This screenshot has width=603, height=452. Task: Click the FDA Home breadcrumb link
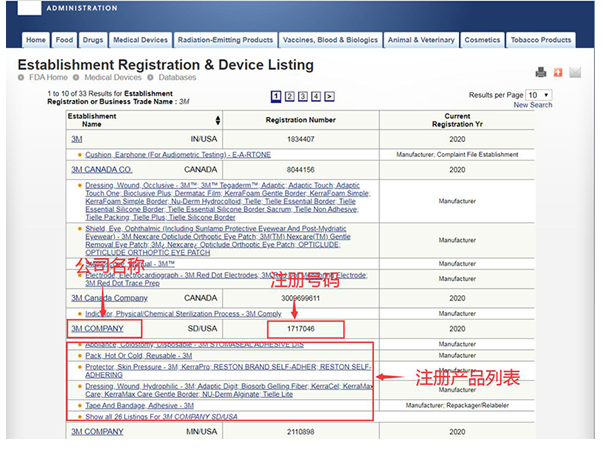tap(48, 77)
